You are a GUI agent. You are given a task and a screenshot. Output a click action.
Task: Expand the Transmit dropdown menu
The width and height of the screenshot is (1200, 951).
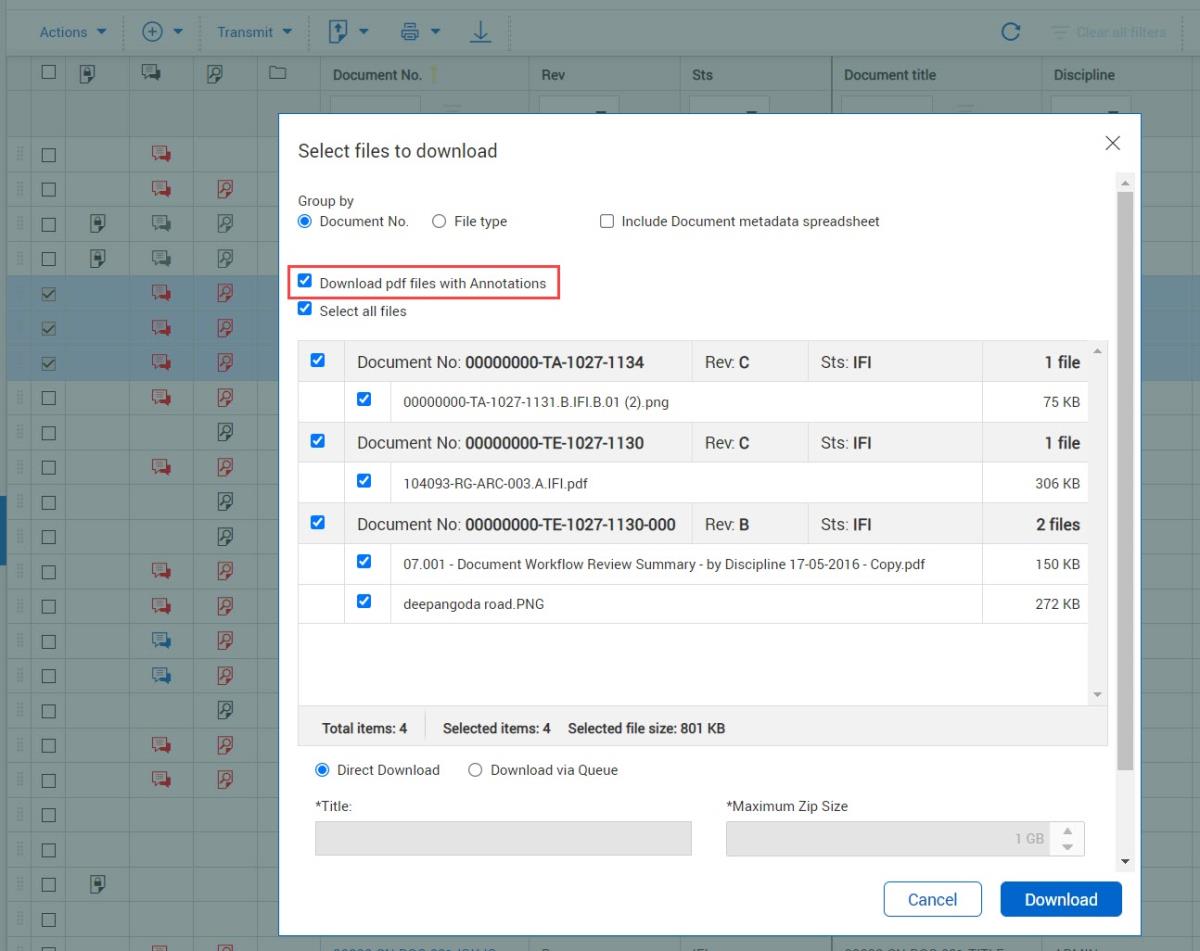[x=254, y=32]
